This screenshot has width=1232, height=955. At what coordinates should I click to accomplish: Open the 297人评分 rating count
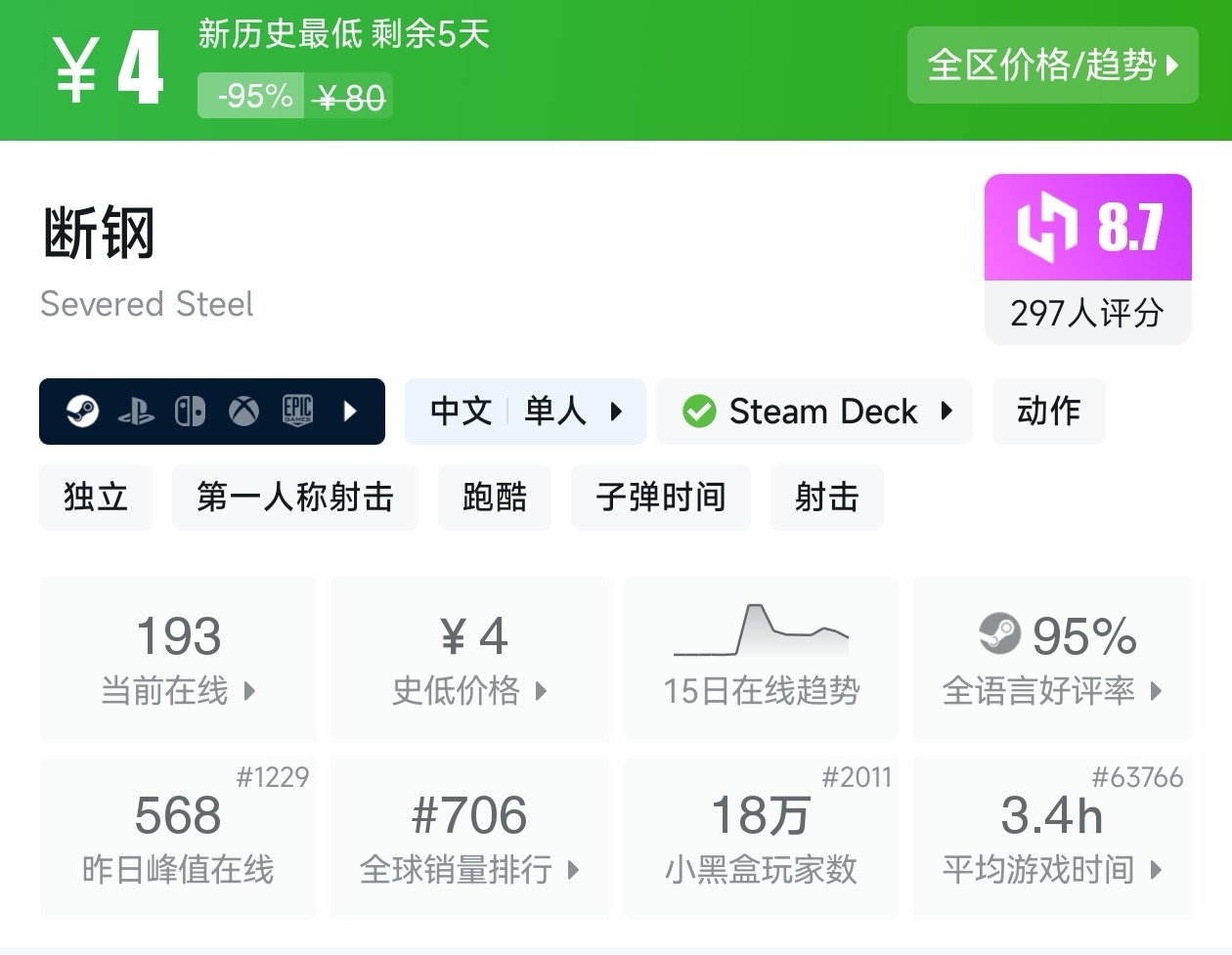(1087, 313)
